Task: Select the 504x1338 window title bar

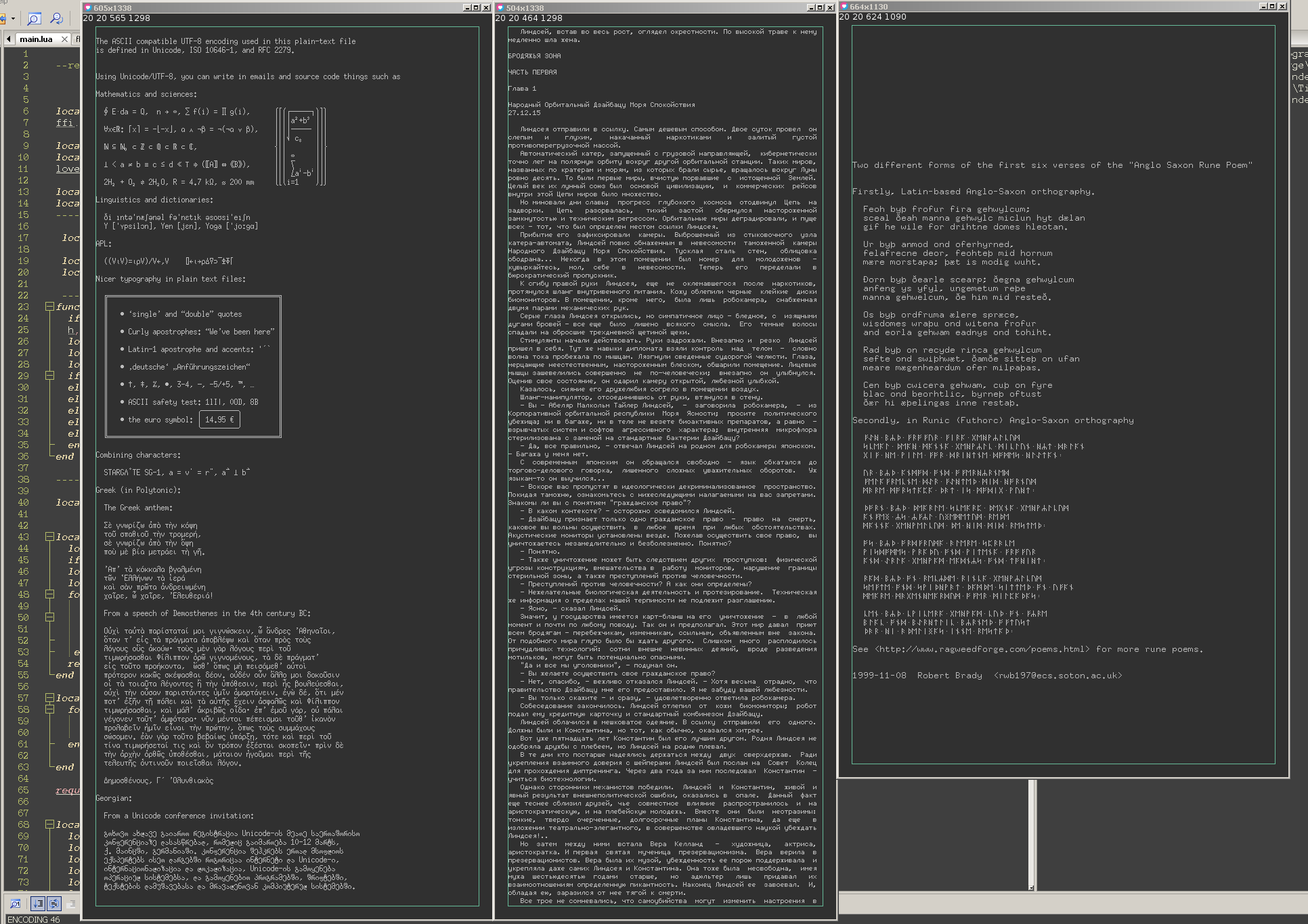Action: 650,7
